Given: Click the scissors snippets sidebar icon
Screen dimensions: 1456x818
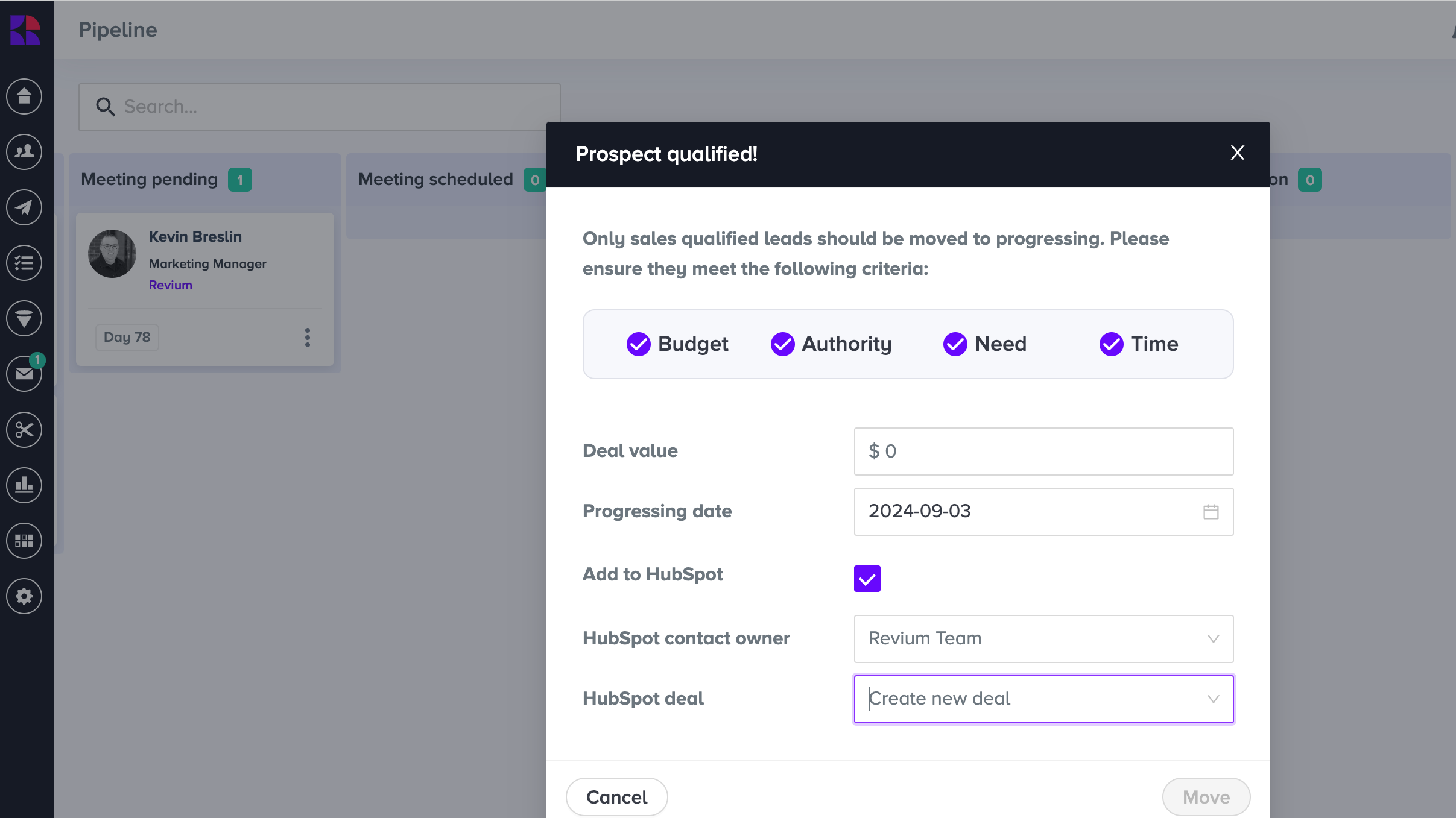Looking at the screenshot, I should pyautogui.click(x=24, y=430).
